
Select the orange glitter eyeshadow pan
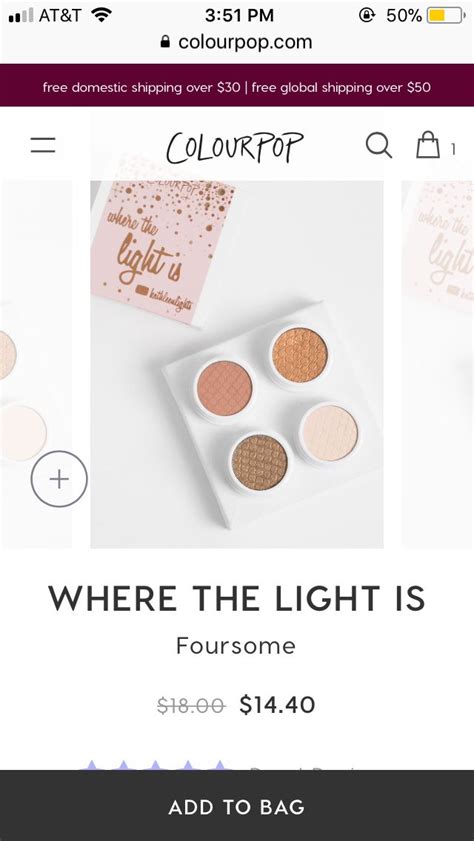tap(300, 355)
